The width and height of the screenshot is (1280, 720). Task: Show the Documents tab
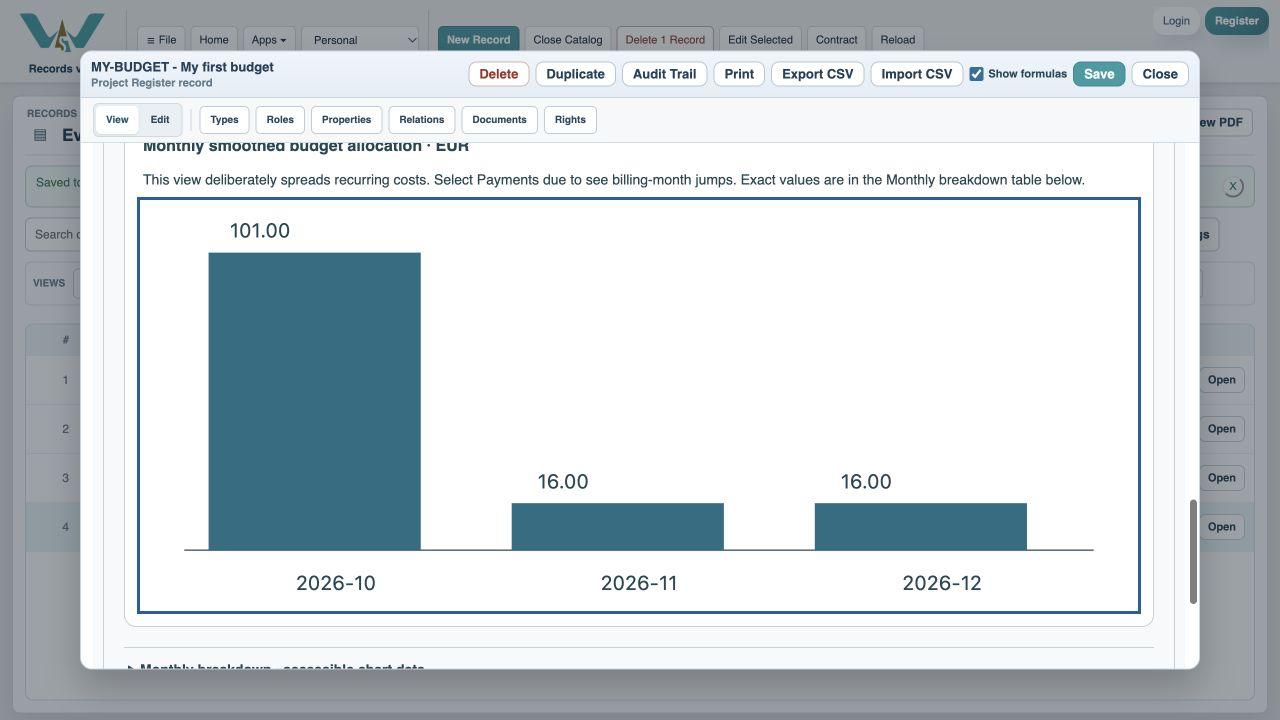[499, 120]
